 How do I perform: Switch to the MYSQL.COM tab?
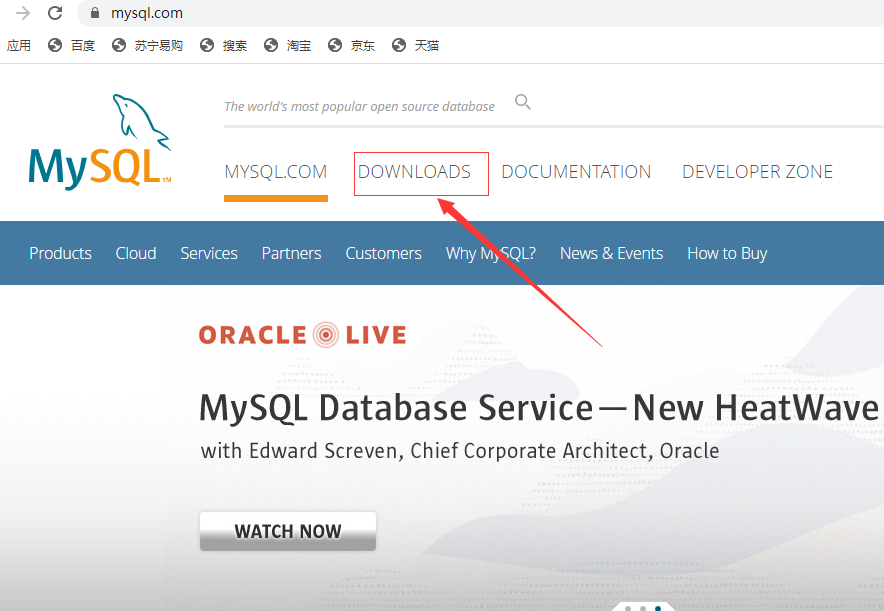(x=276, y=172)
